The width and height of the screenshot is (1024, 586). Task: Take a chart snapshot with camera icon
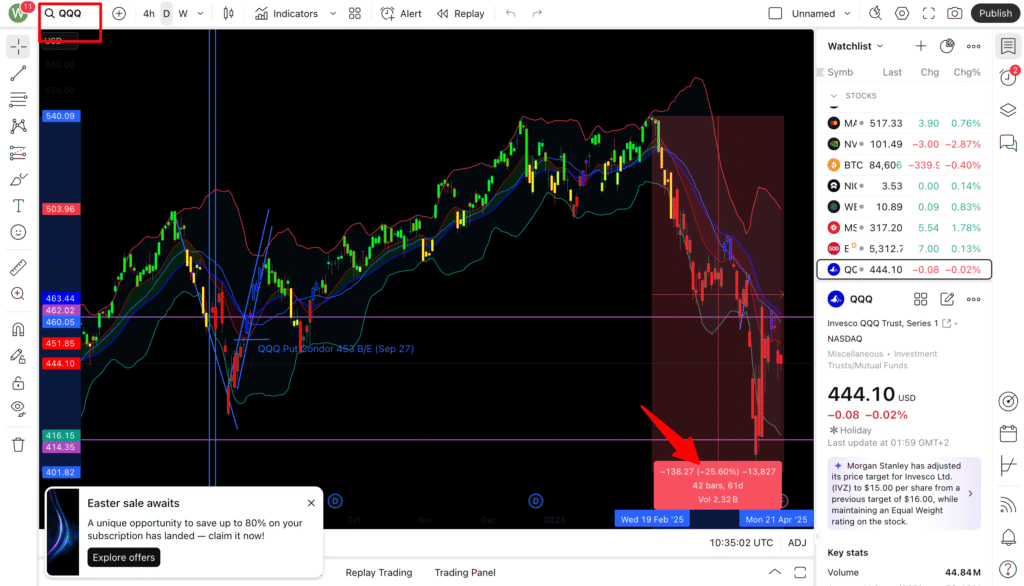point(955,14)
